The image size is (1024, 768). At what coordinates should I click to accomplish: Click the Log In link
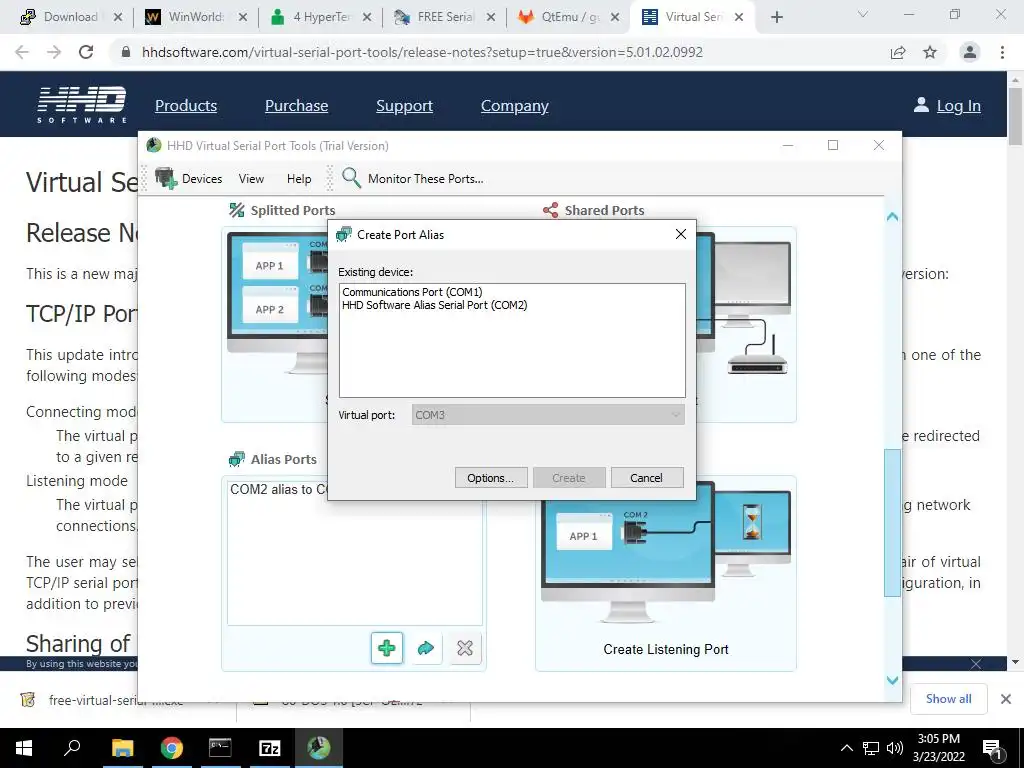point(958,105)
